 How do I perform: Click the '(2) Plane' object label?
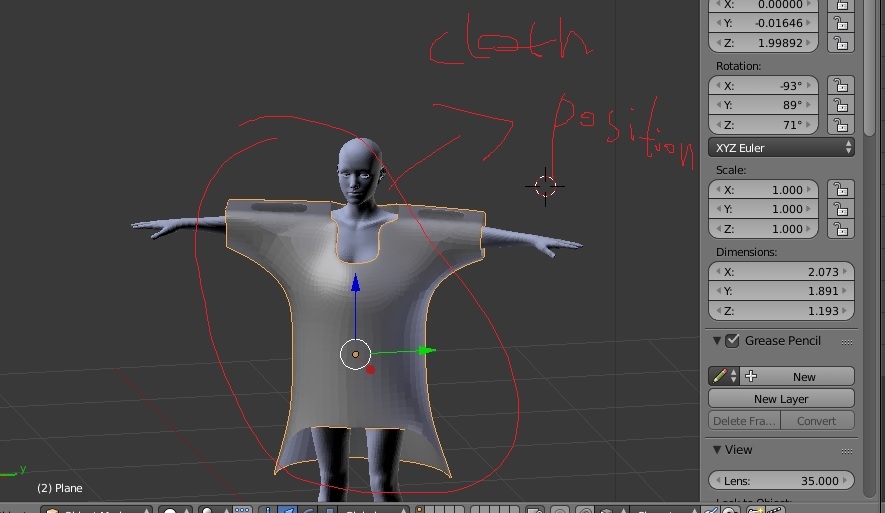coord(60,488)
